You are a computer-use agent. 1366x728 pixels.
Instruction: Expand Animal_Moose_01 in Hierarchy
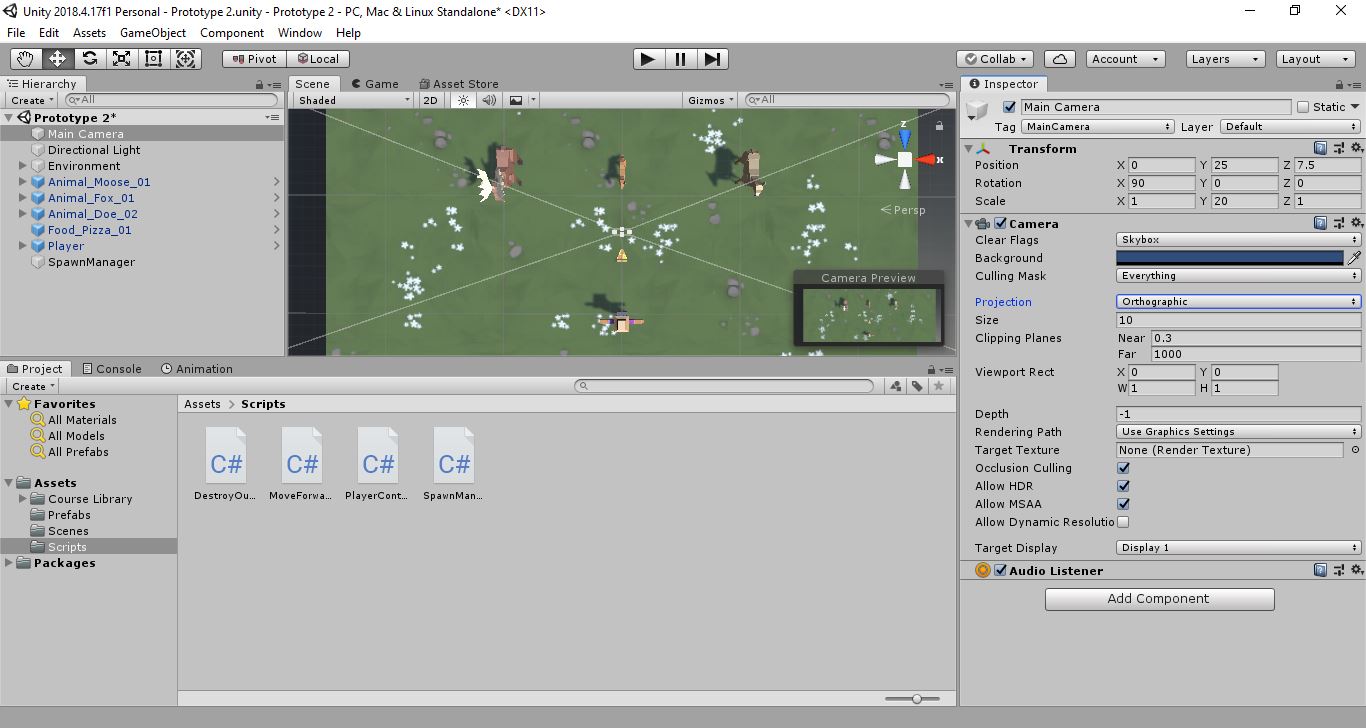click(x=23, y=182)
